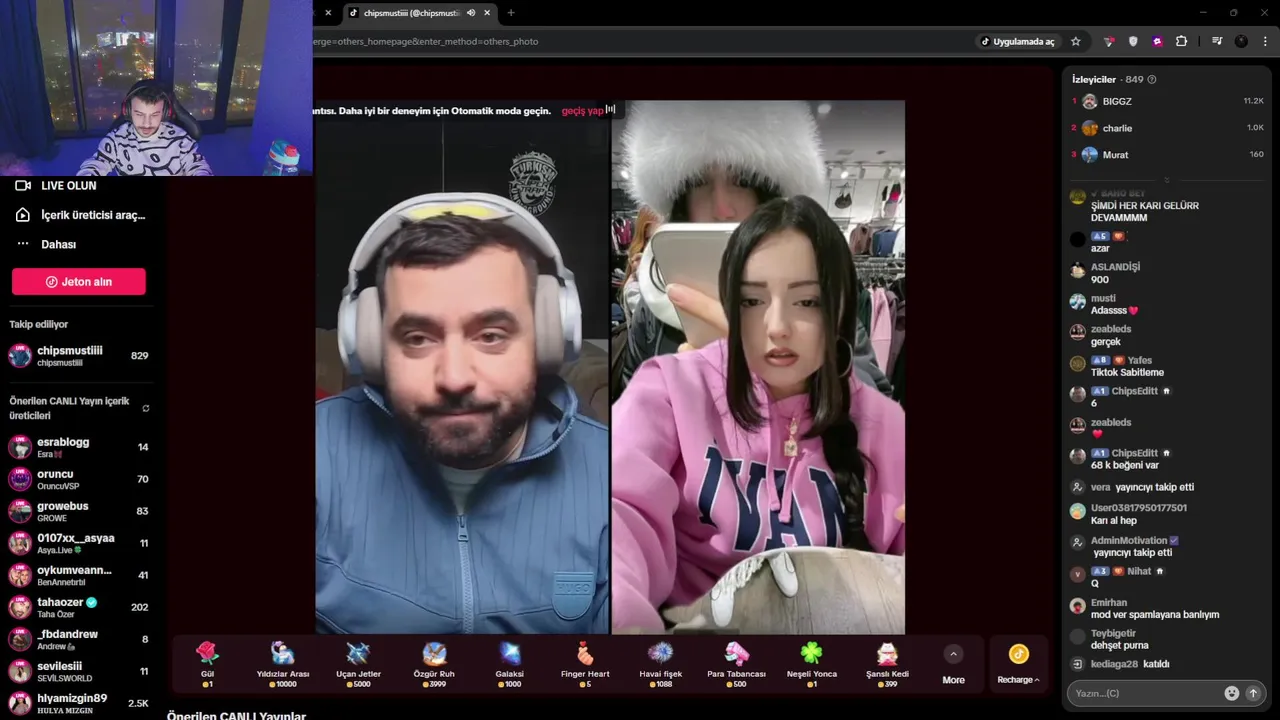
Task: Send the Şanslı Kedi gift
Action: point(887,665)
